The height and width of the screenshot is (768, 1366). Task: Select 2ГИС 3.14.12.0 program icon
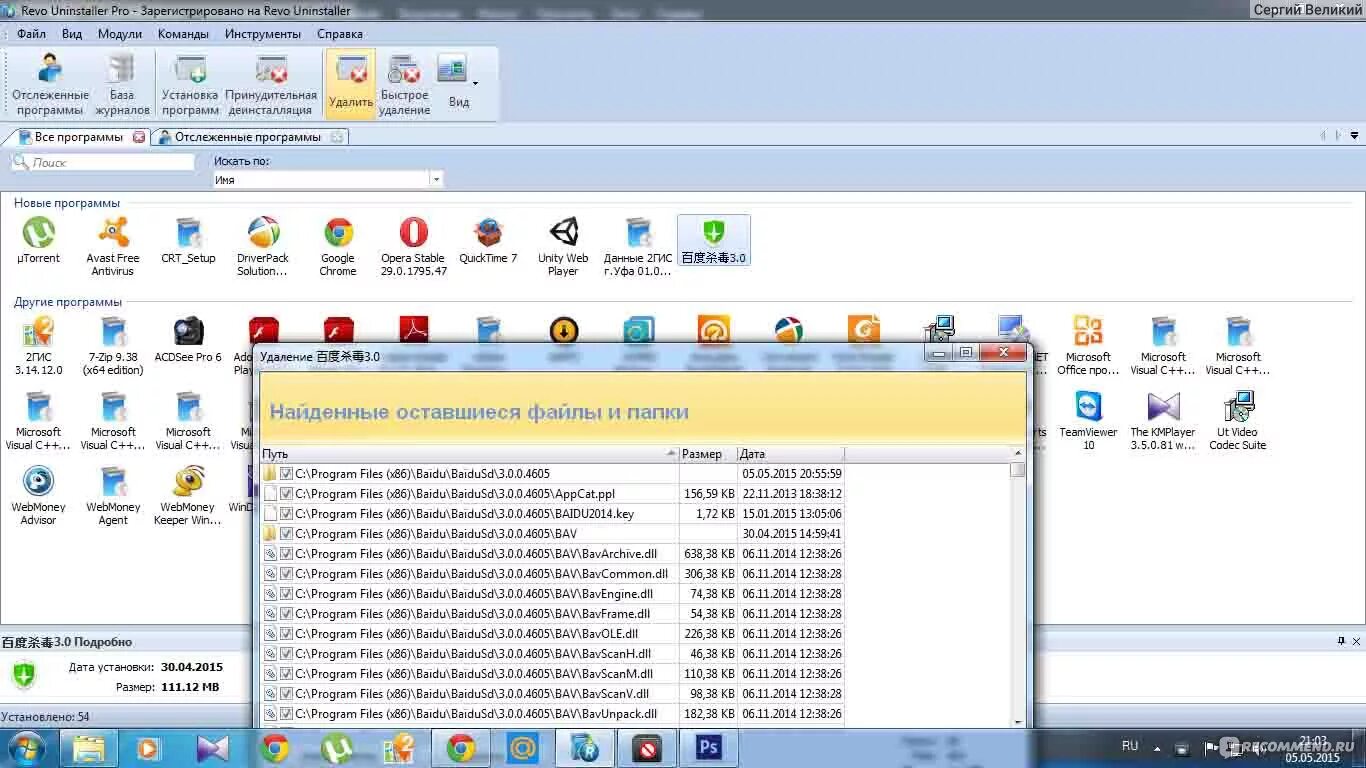point(38,346)
